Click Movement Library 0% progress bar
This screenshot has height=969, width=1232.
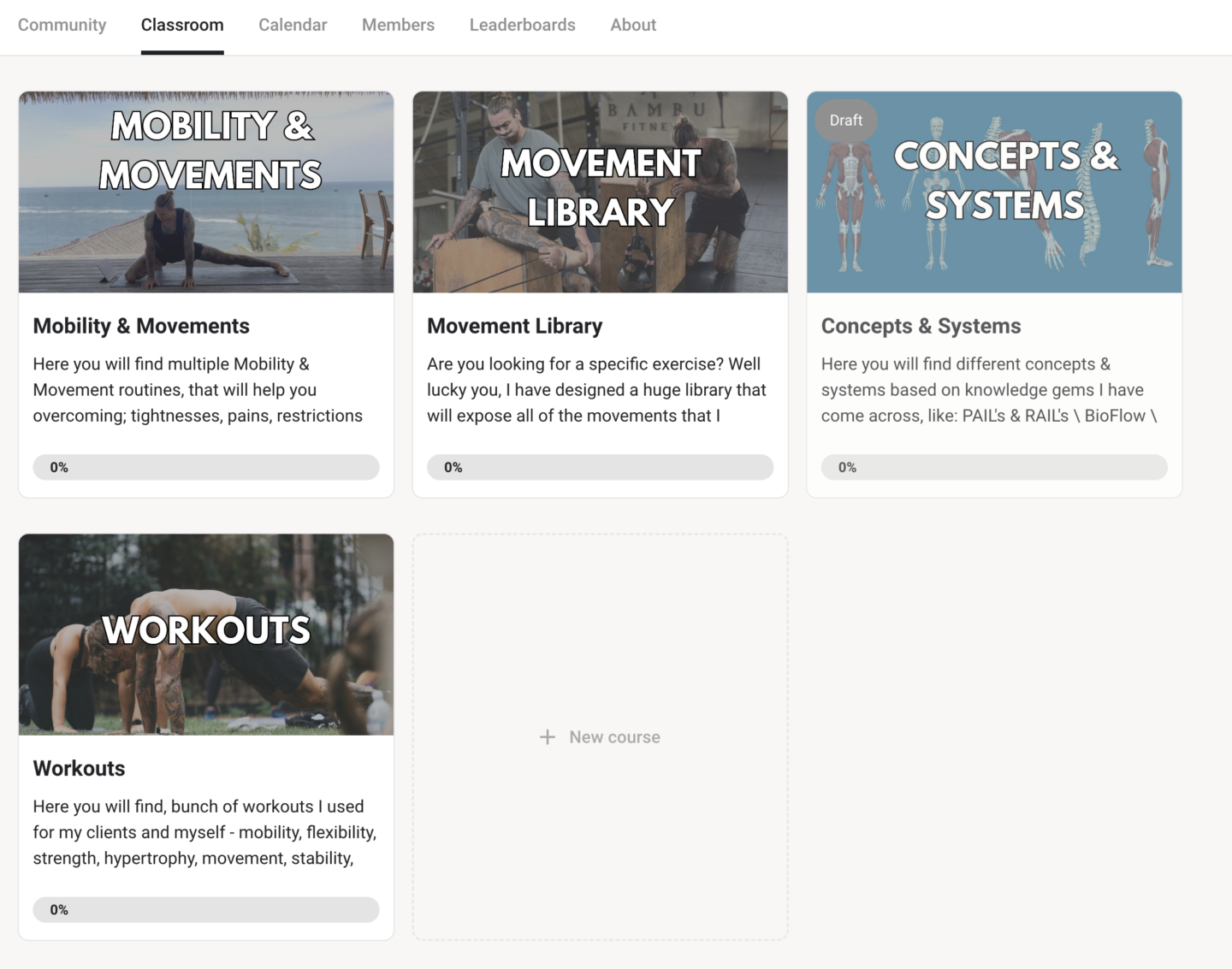pyautogui.click(x=600, y=467)
